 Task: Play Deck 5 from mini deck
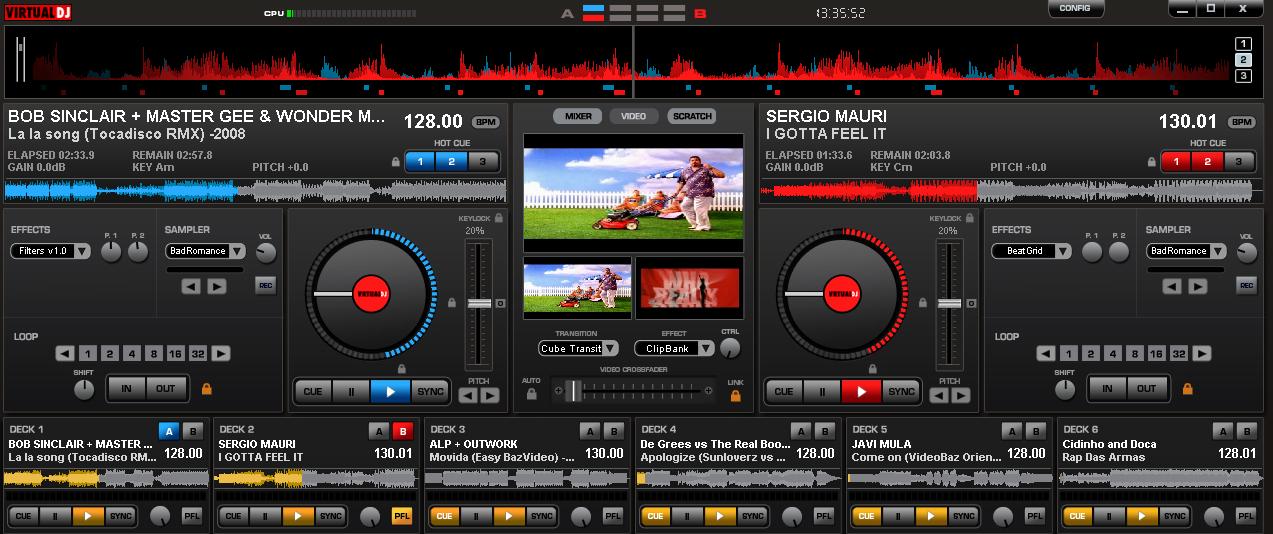pyautogui.click(x=932, y=516)
